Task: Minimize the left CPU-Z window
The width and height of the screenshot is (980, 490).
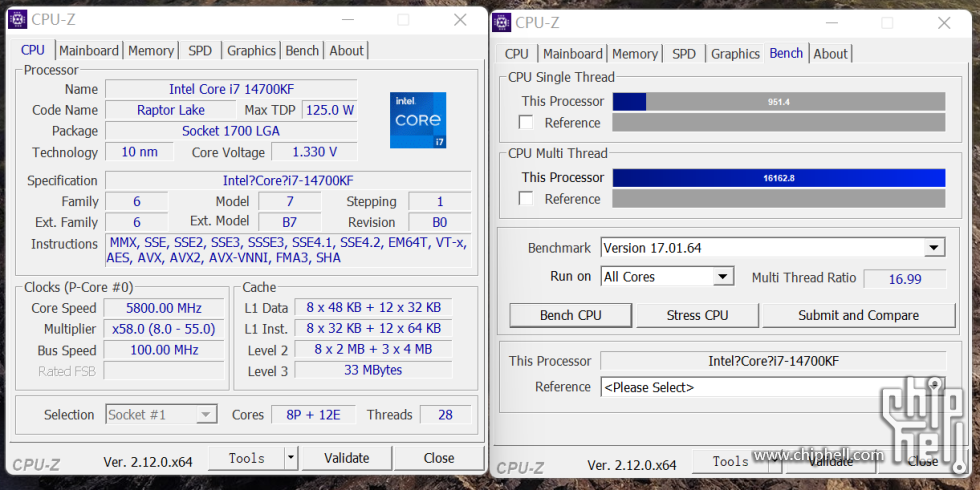Action: 348,20
